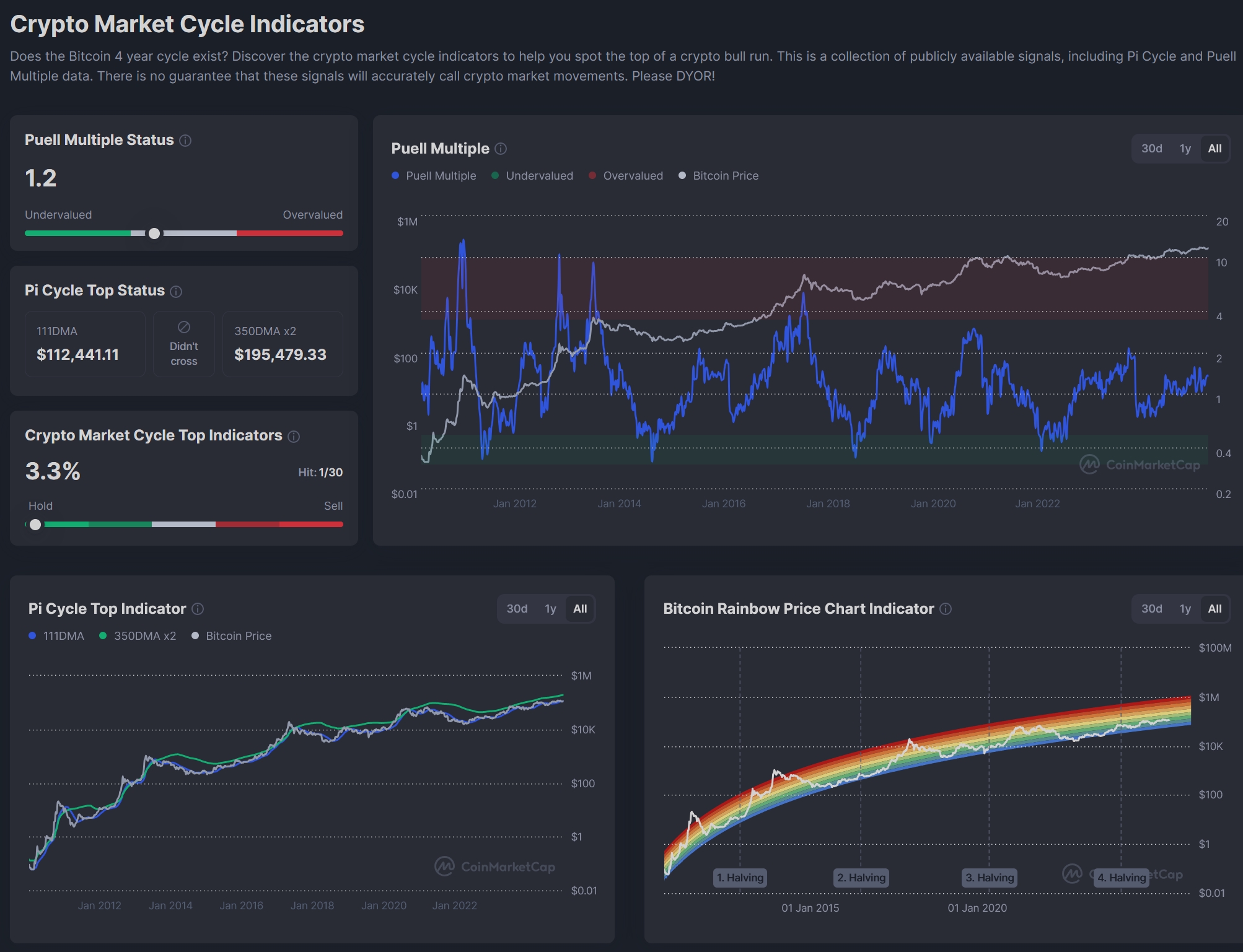Click info icon beside Puell Multiple chart title

click(501, 149)
